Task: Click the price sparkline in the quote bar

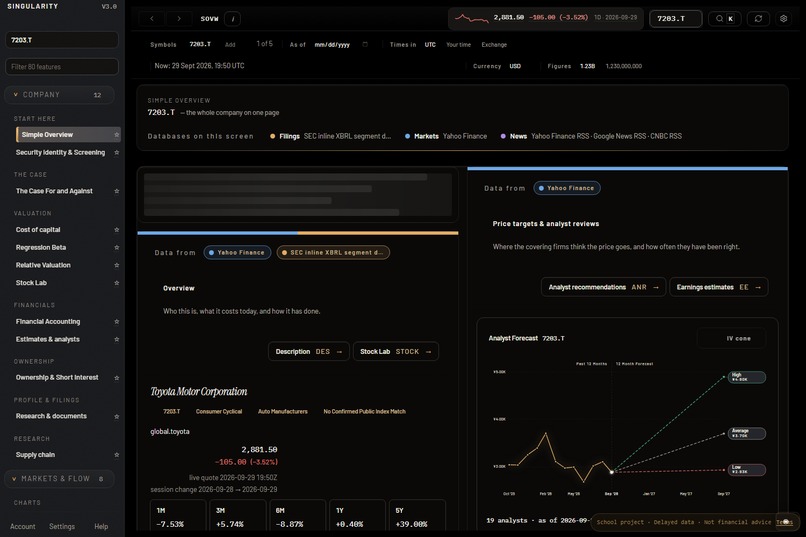Action: click(471, 18)
